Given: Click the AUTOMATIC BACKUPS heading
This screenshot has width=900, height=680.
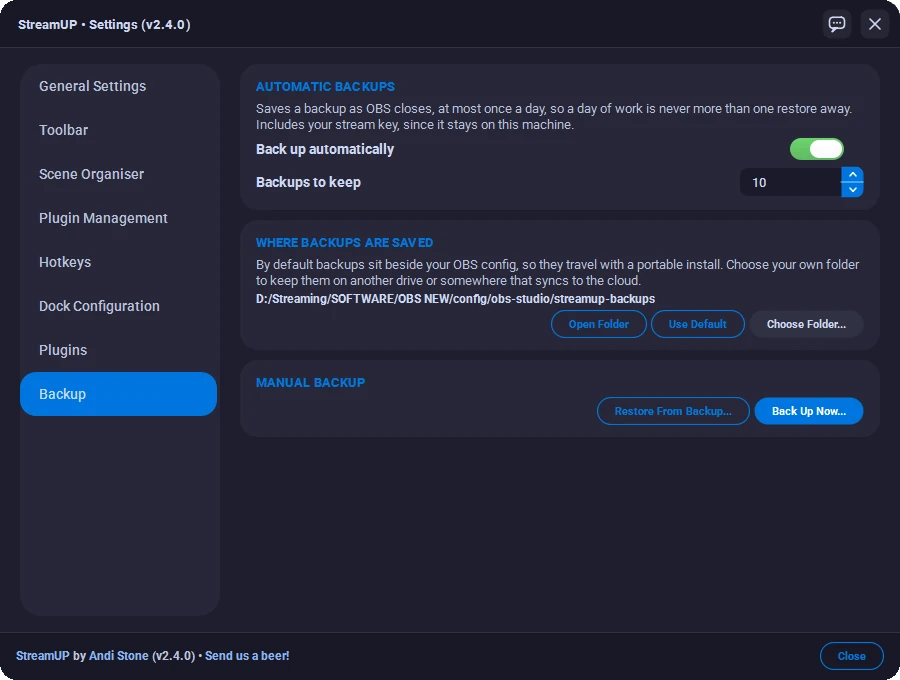Looking at the screenshot, I should (325, 87).
